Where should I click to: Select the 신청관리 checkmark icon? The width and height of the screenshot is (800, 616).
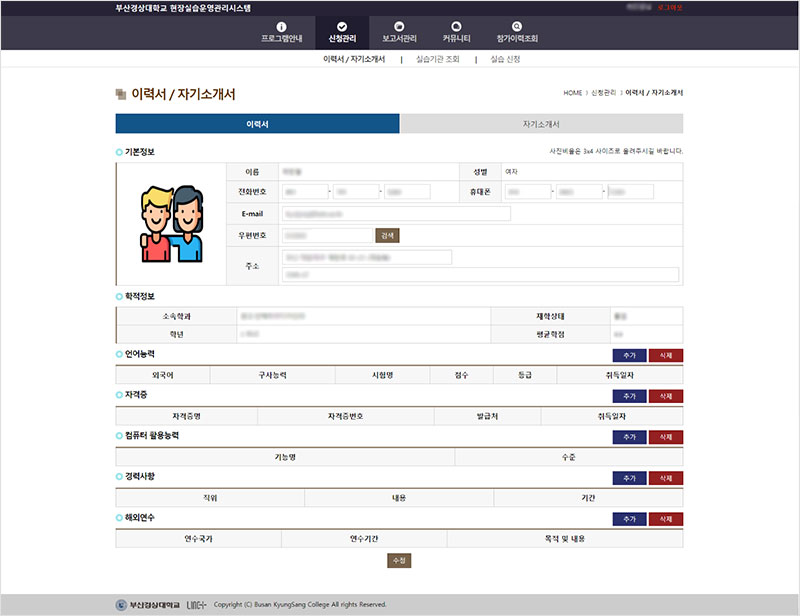click(x=342, y=27)
